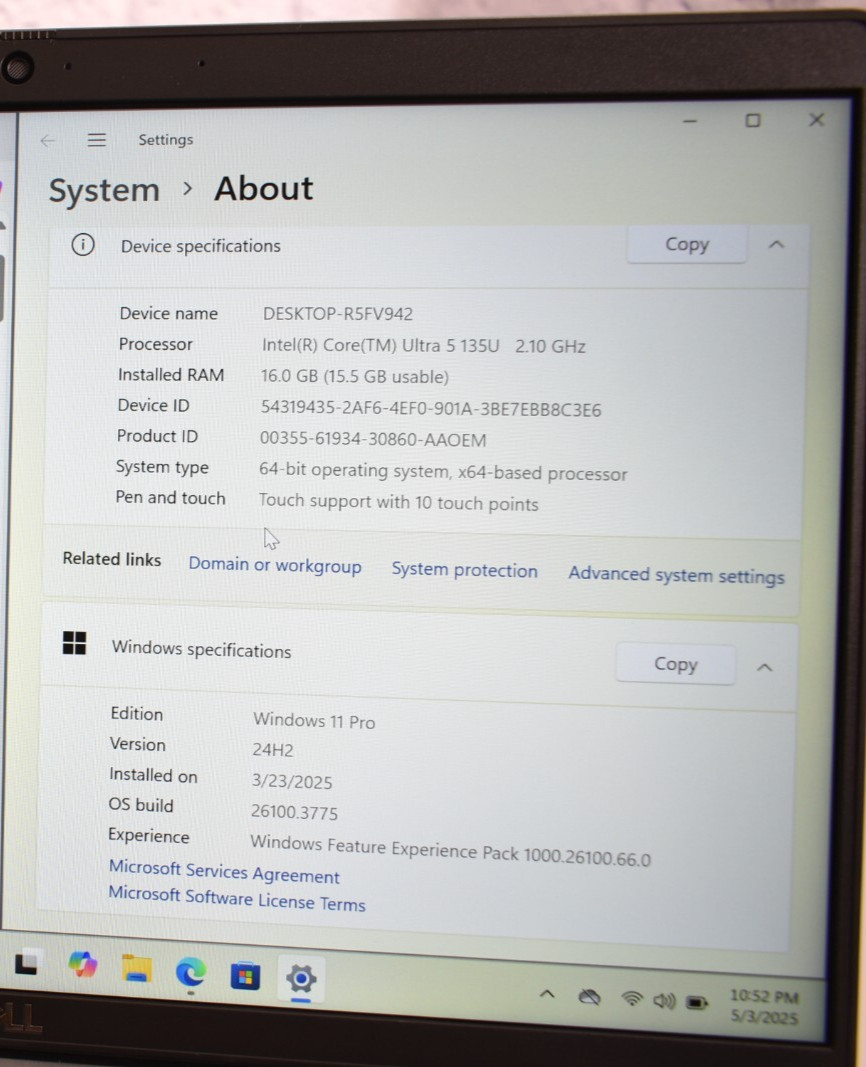Open the hamburger navigation menu
This screenshot has height=1067, width=866.
pos(97,140)
